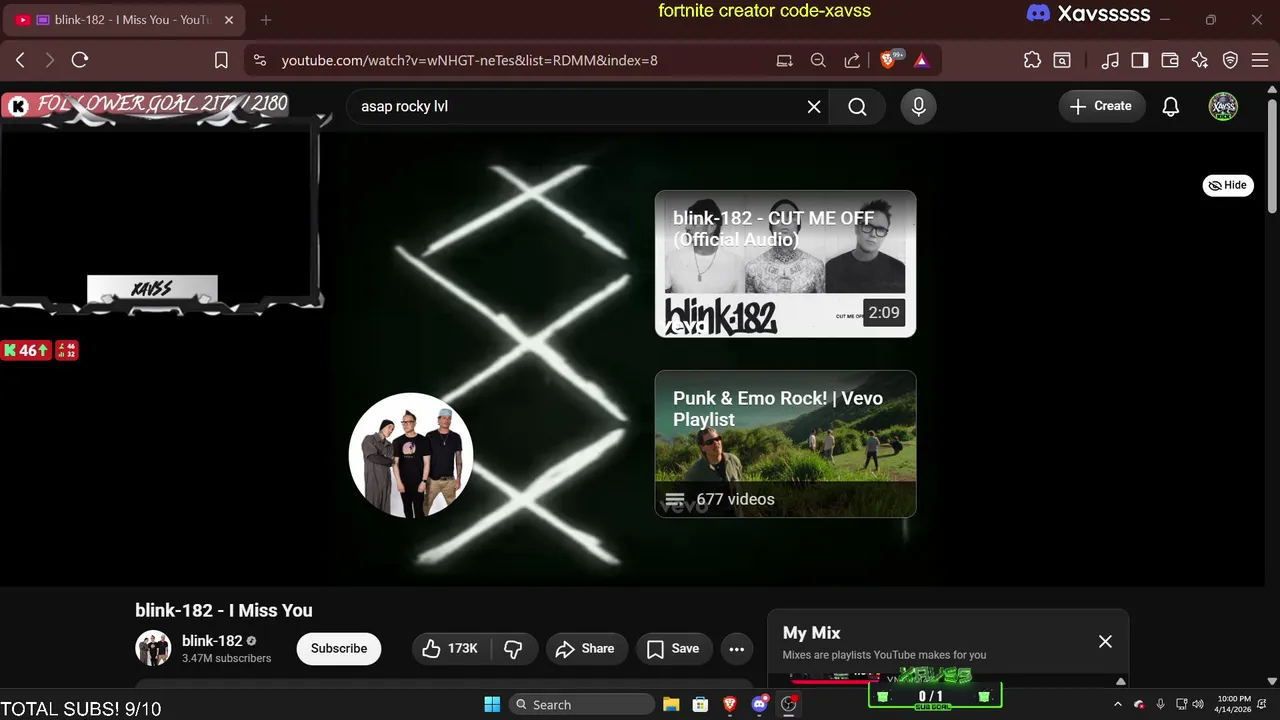Click the 3.47M subscribers text

[x=226, y=659]
